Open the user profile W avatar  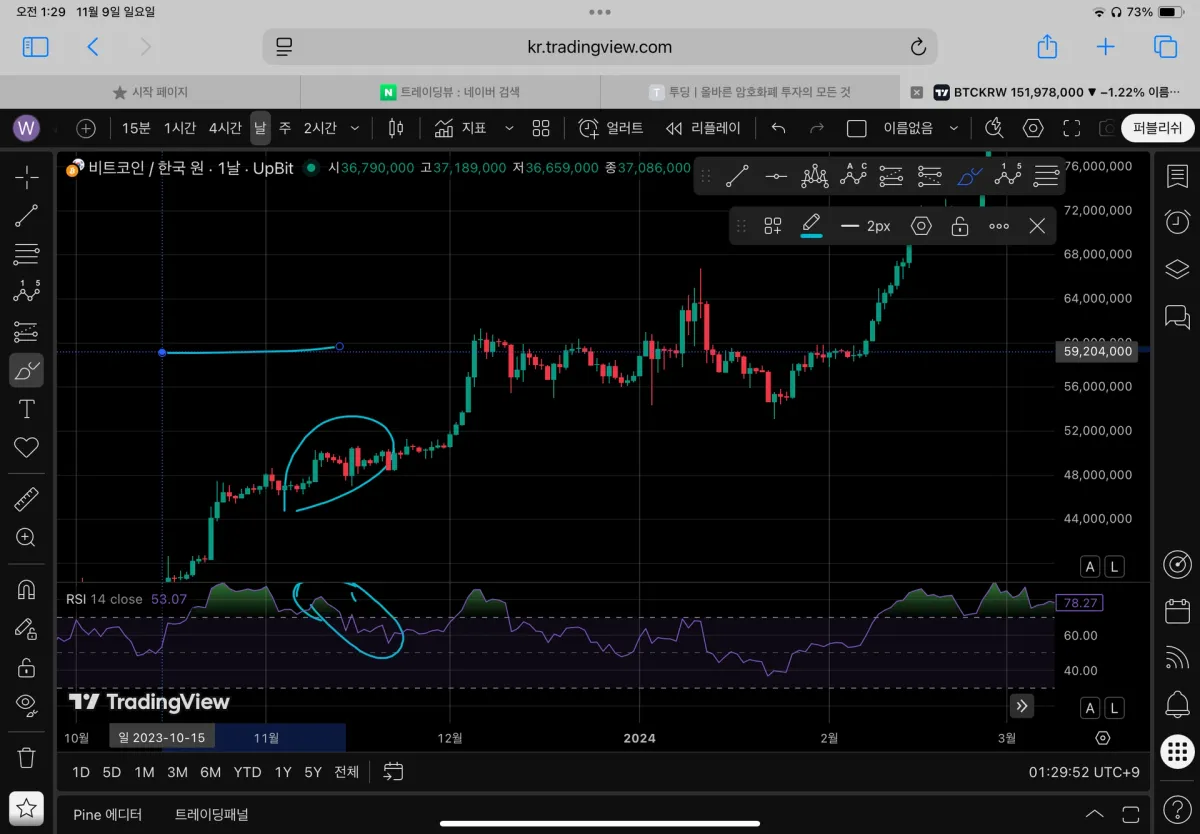click(x=27, y=128)
